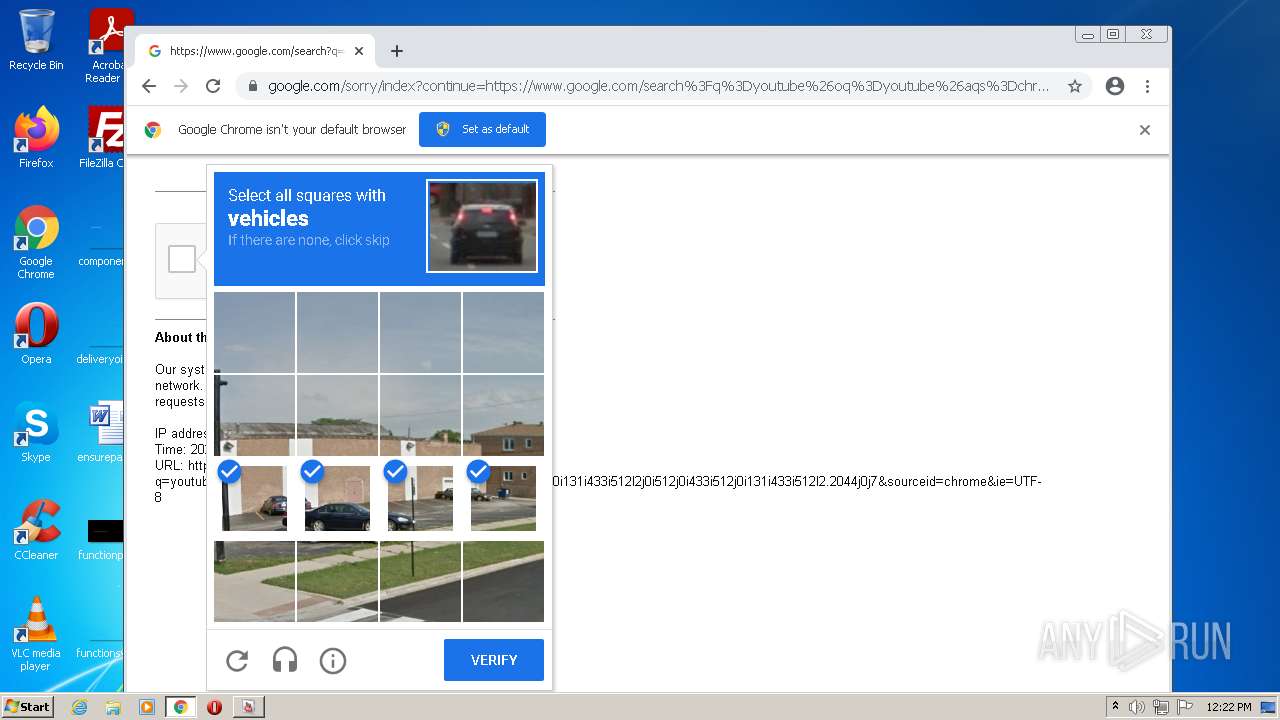Click the taskbar clock 12:22 PM

[x=1229, y=707]
